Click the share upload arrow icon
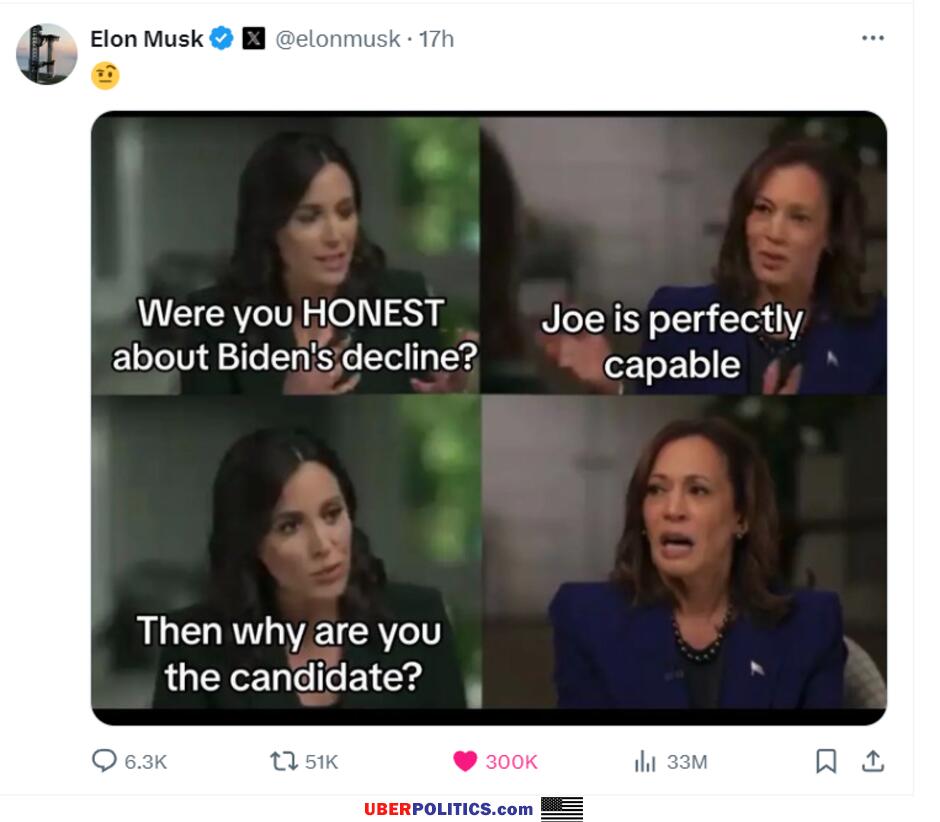Screen dimensions: 940x822 (873, 761)
